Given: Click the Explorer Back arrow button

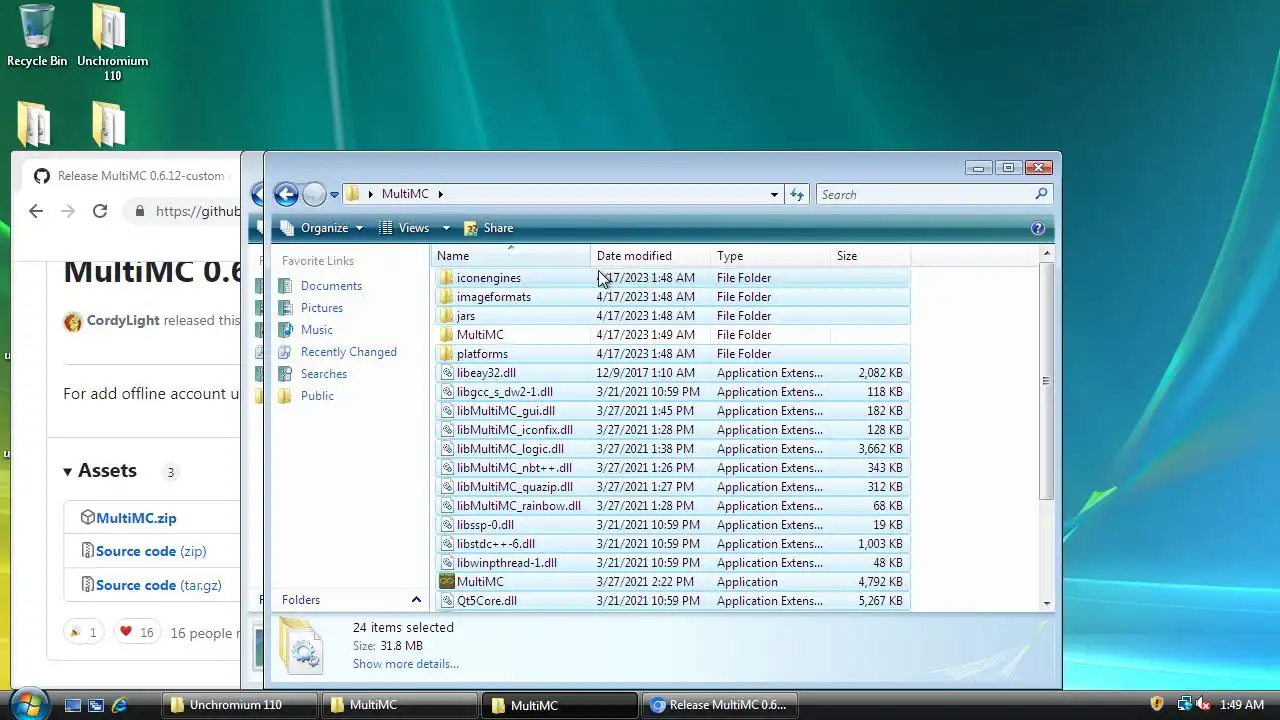Looking at the screenshot, I should point(286,194).
